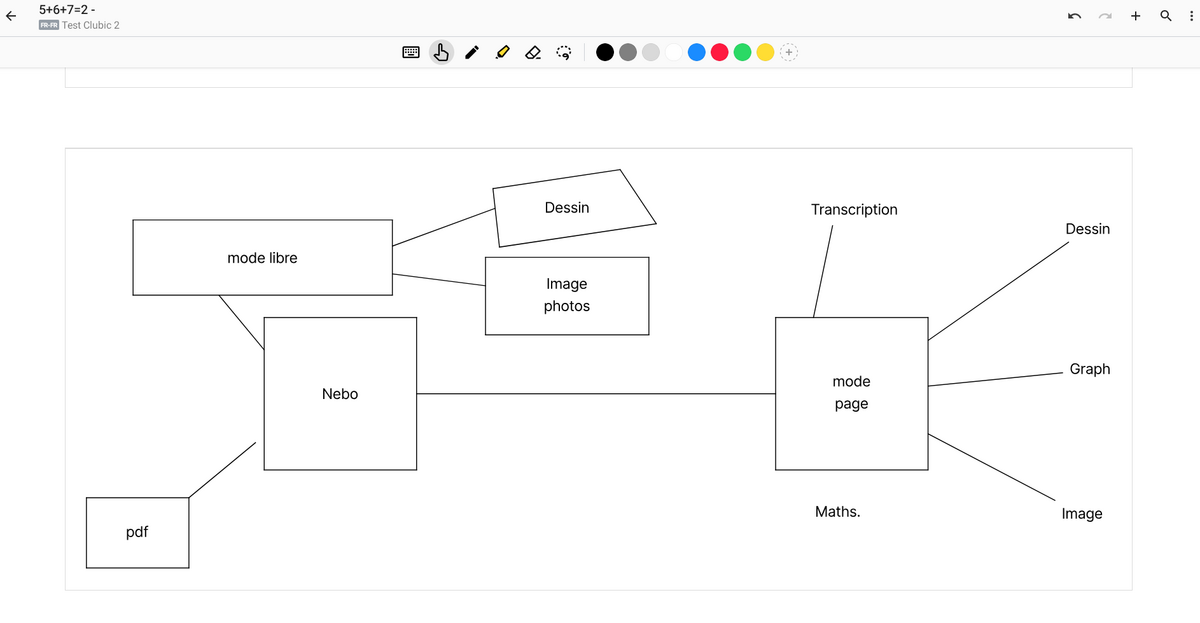The width and height of the screenshot is (1200, 623).
Task: Select the 'mode page' text in the diagram
Action: [x=851, y=393]
